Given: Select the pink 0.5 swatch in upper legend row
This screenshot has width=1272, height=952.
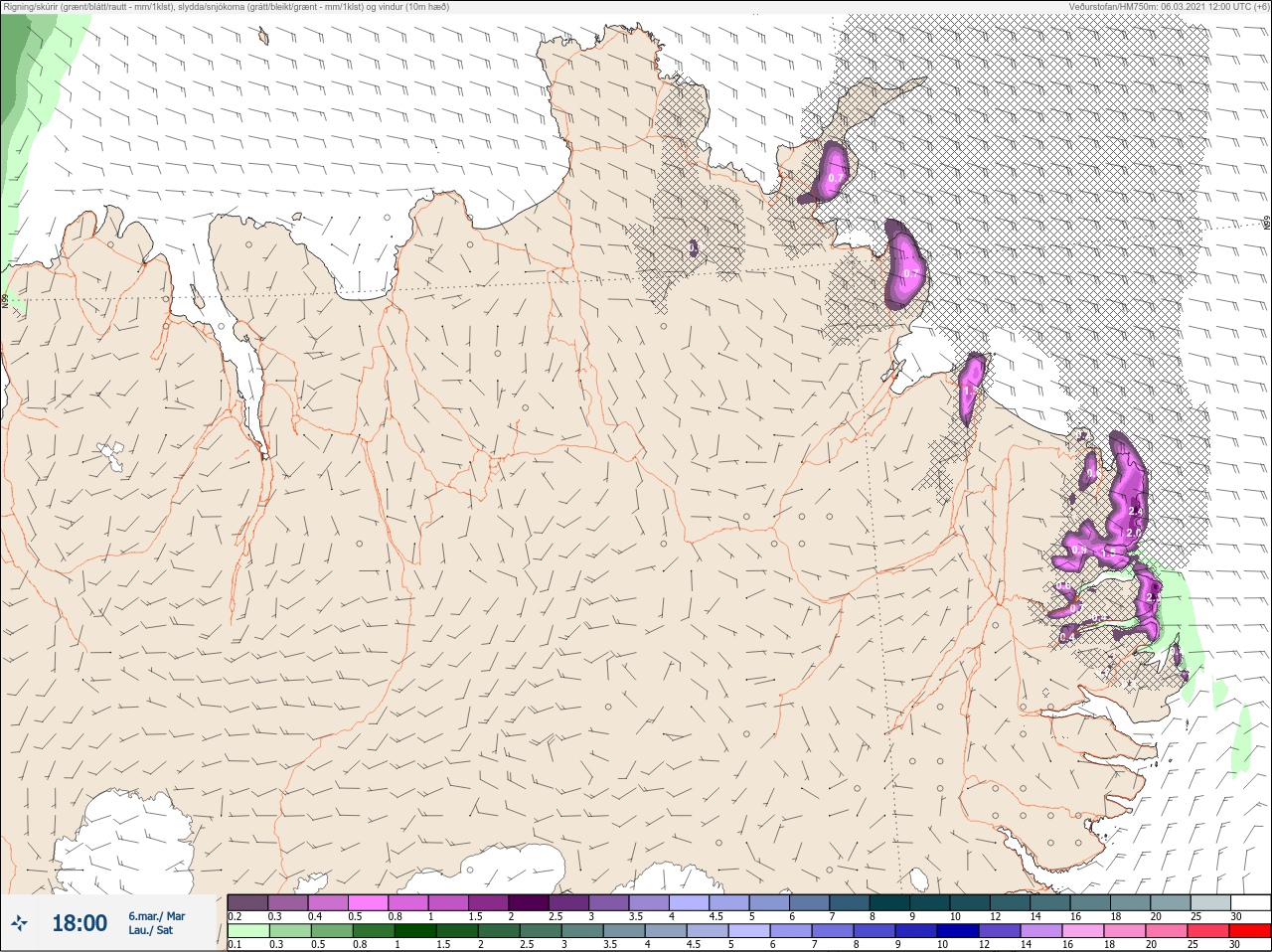Looking at the screenshot, I should click(x=369, y=902).
